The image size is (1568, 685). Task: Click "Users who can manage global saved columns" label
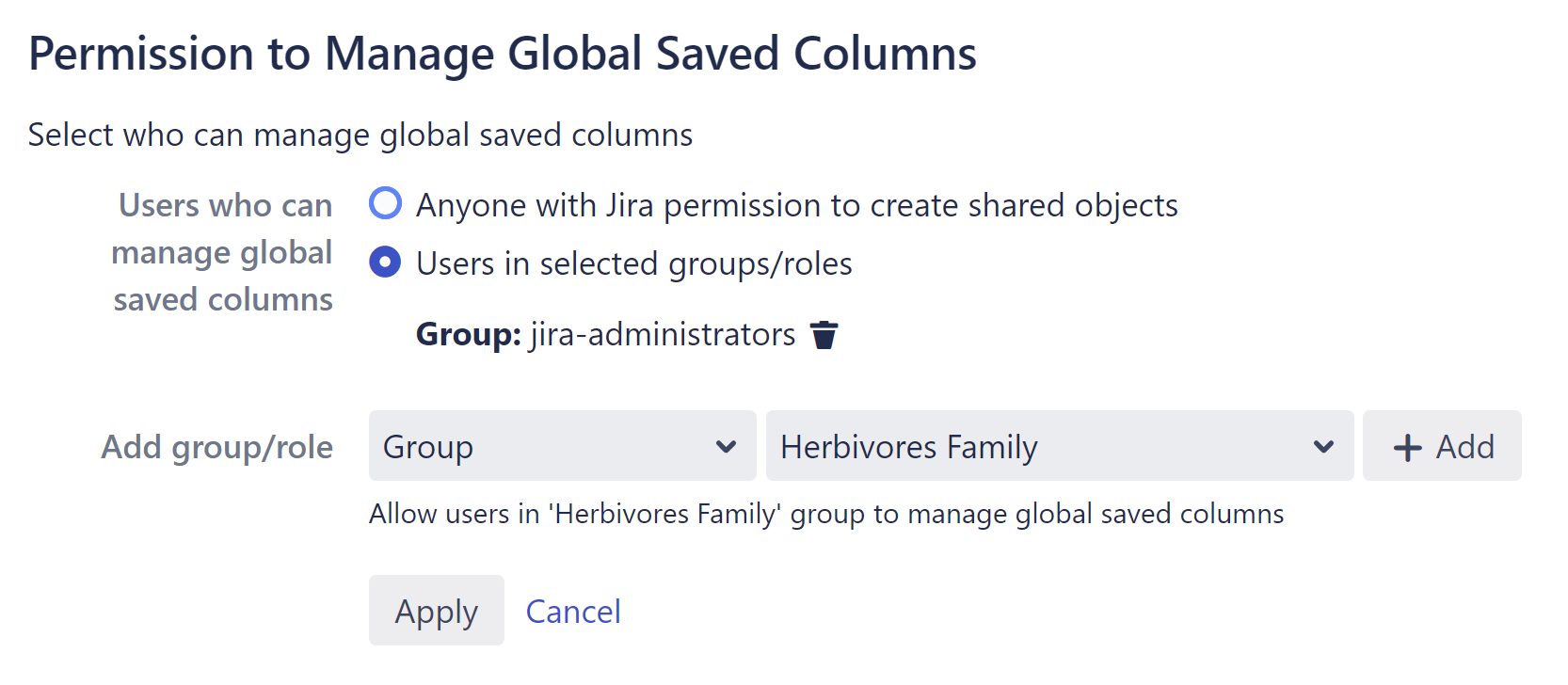click(x=223, y=252)
